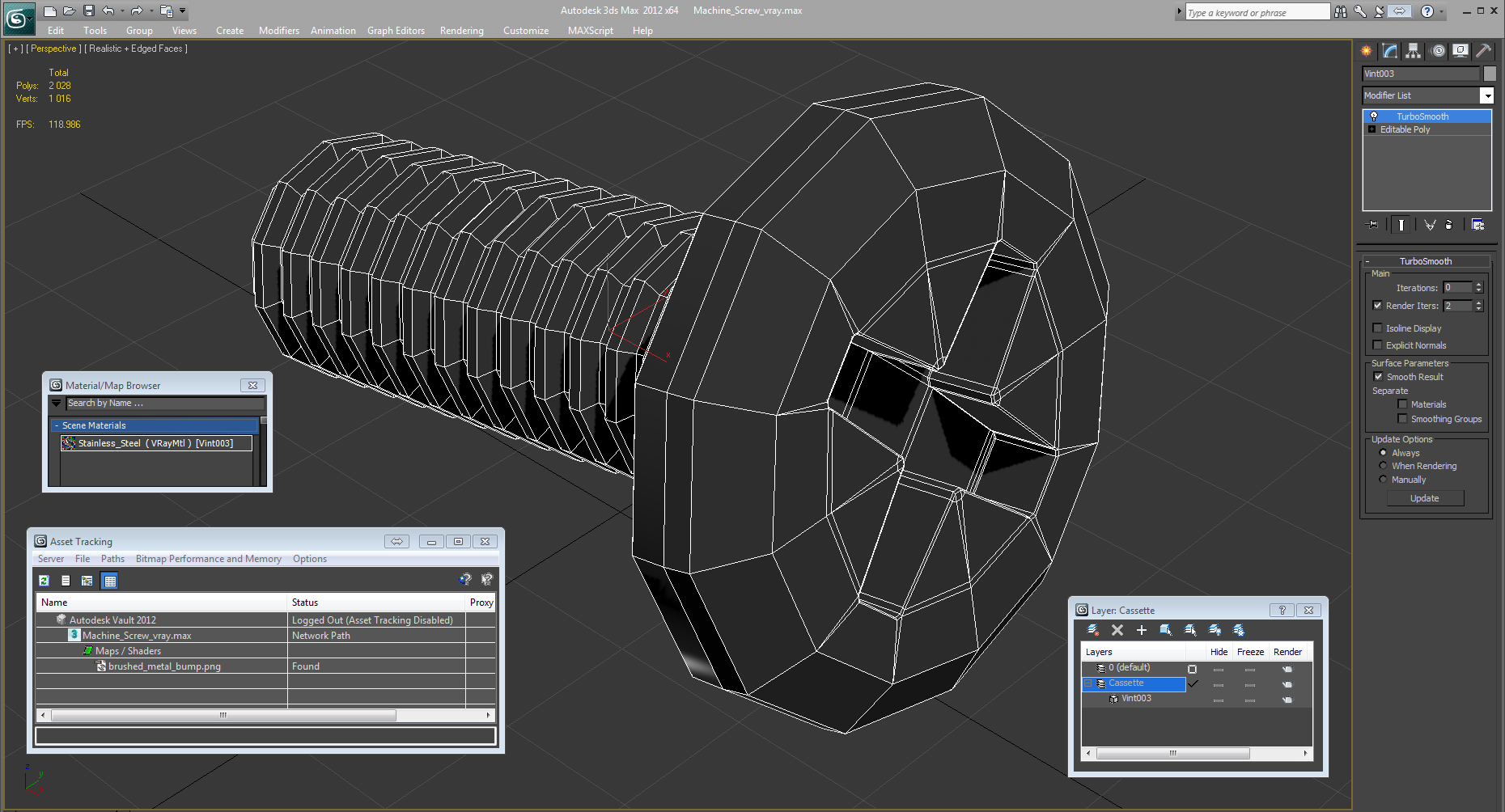Select the Manually update option
The image size is (1505, 812).
tap(1384, 480)
